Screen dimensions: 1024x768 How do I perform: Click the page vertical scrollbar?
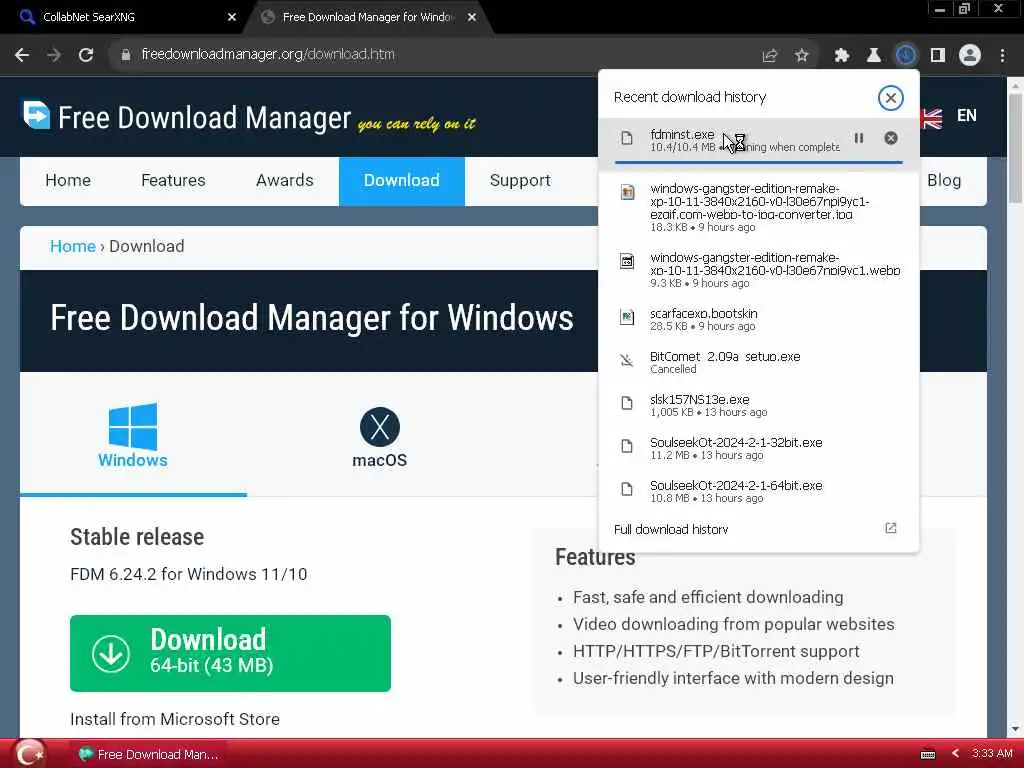[1015, 148]
